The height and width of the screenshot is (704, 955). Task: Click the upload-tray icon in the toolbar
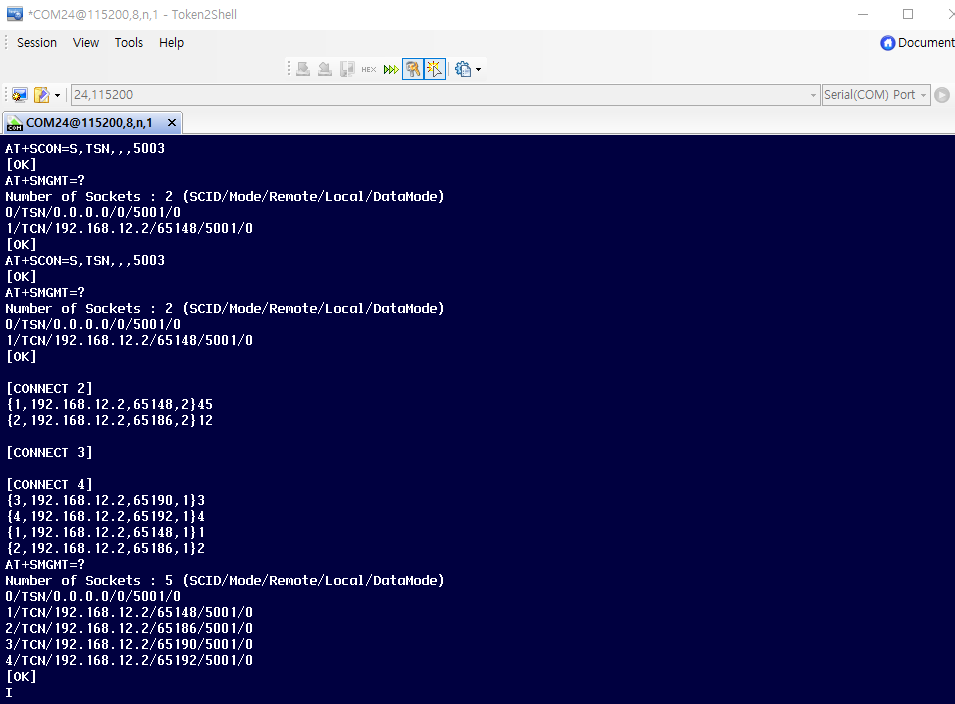pos(325,69)
